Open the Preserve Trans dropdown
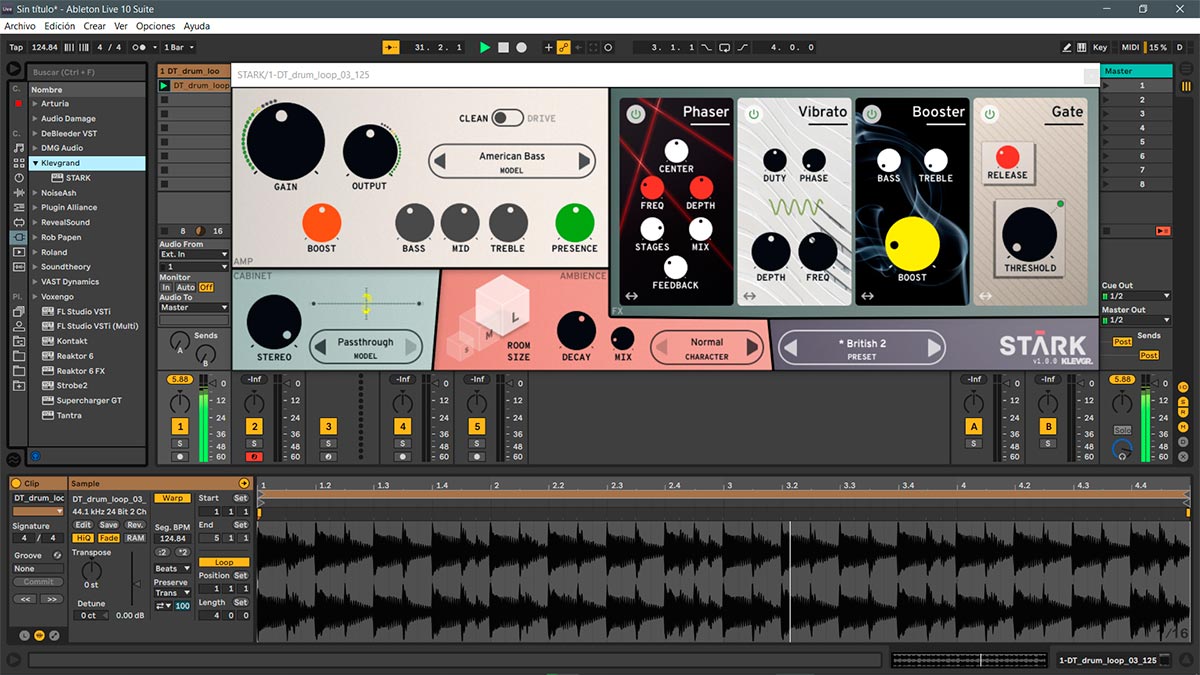 click(171, 593)
